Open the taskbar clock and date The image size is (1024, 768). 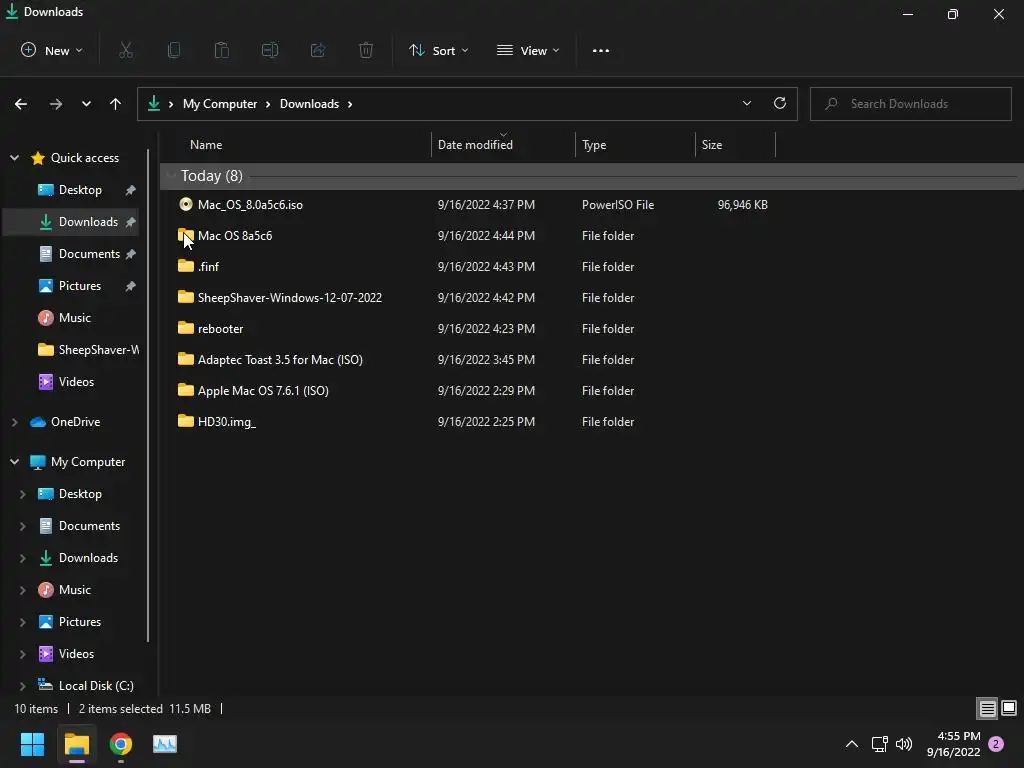(x=954, y=744)
